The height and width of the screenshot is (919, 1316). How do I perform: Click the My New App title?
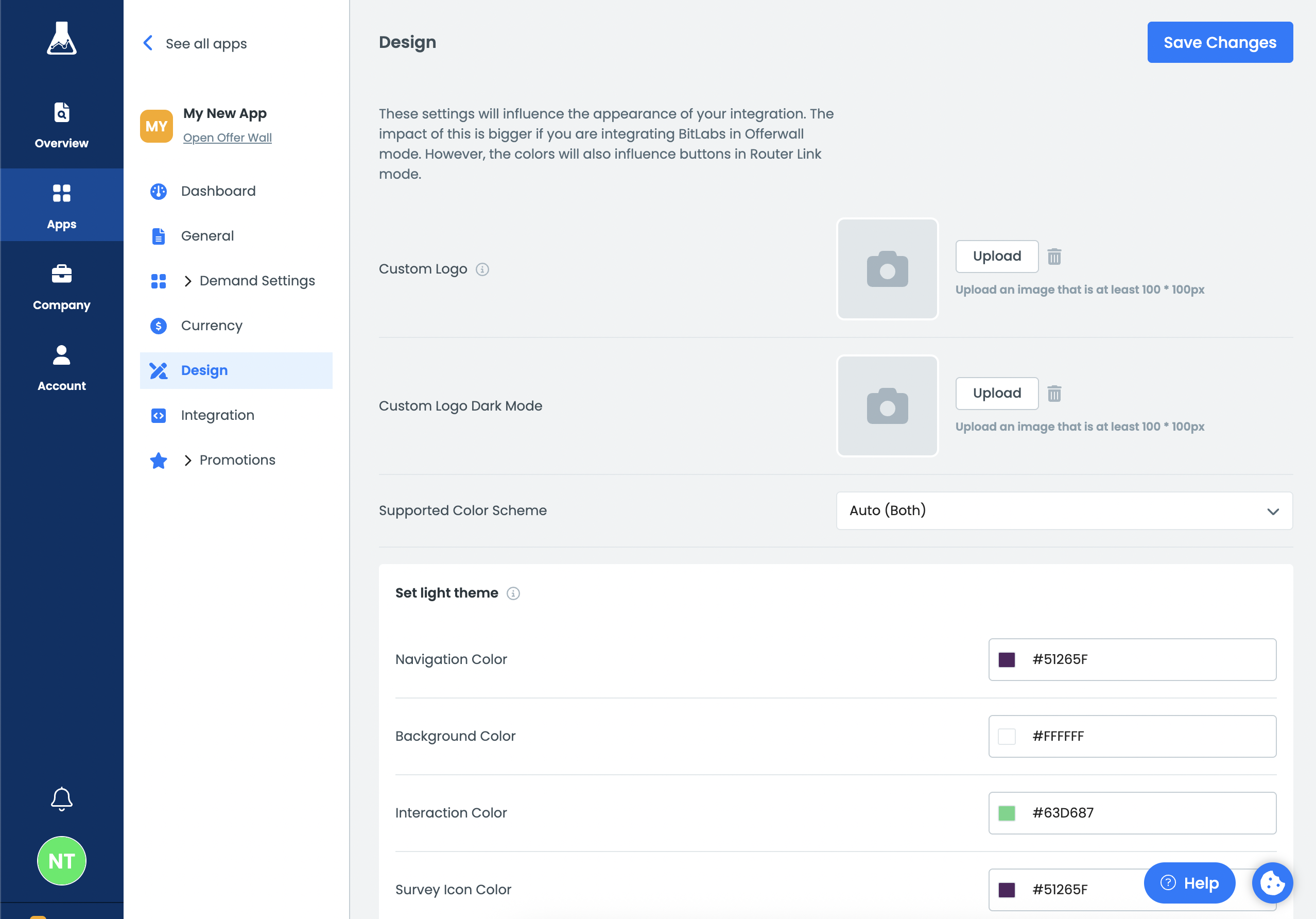click(x=224, y=113)
